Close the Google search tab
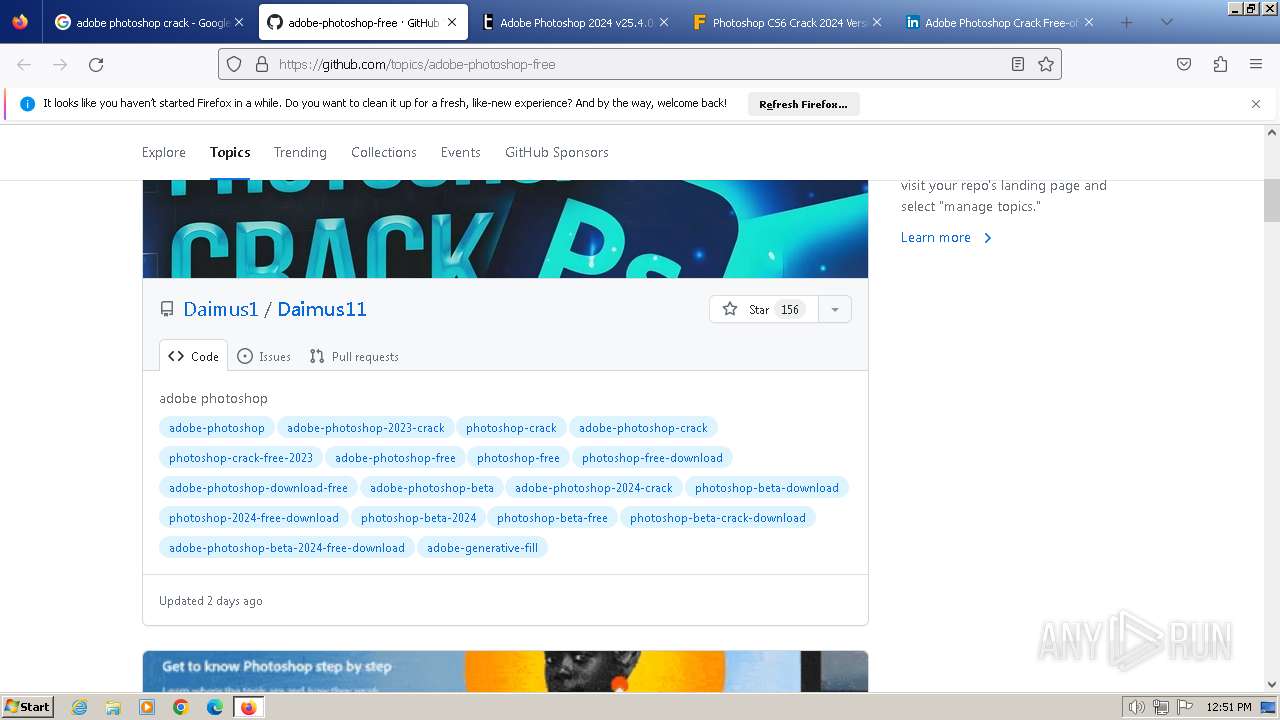Screen dimensions: 1280x720 point(239,22)
